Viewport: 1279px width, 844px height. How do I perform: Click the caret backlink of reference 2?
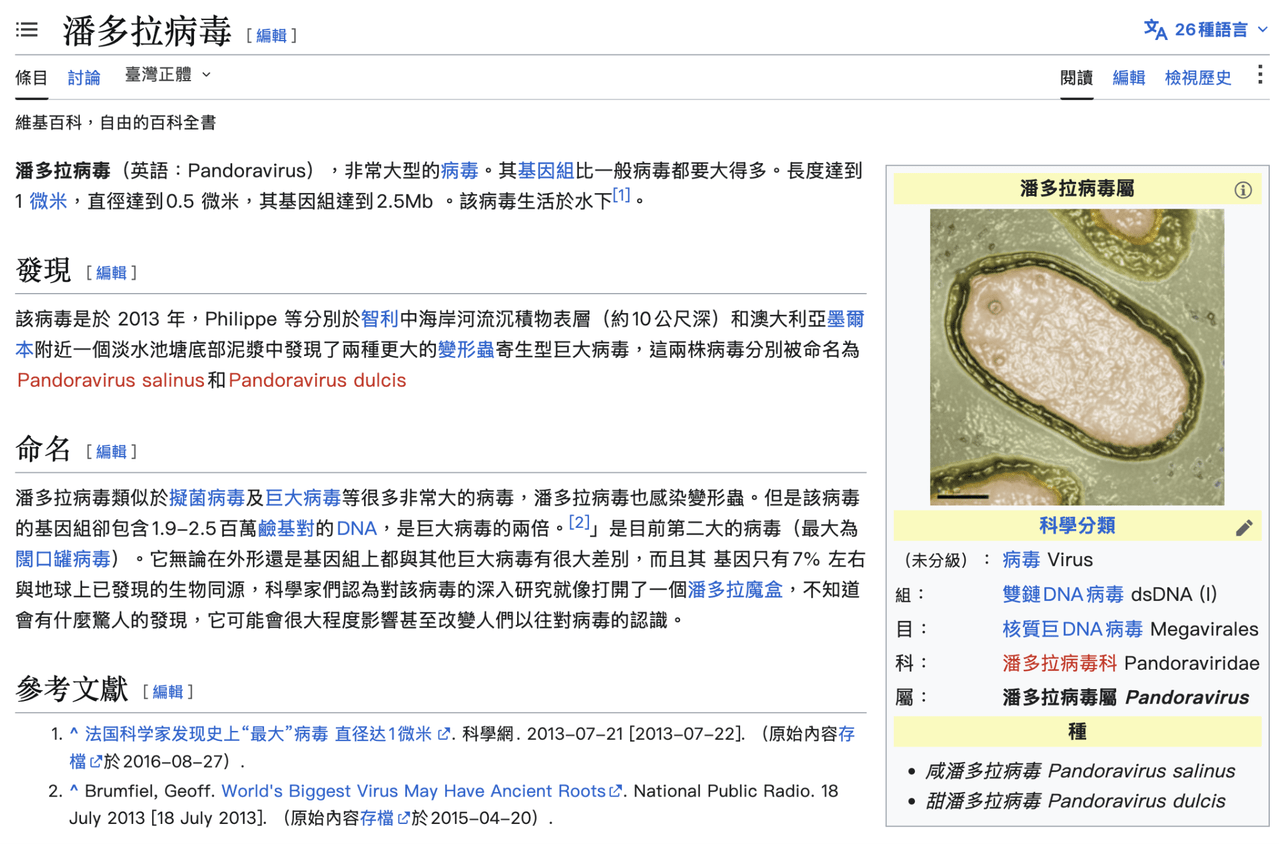pyautogui.click(x=74, y=791)
